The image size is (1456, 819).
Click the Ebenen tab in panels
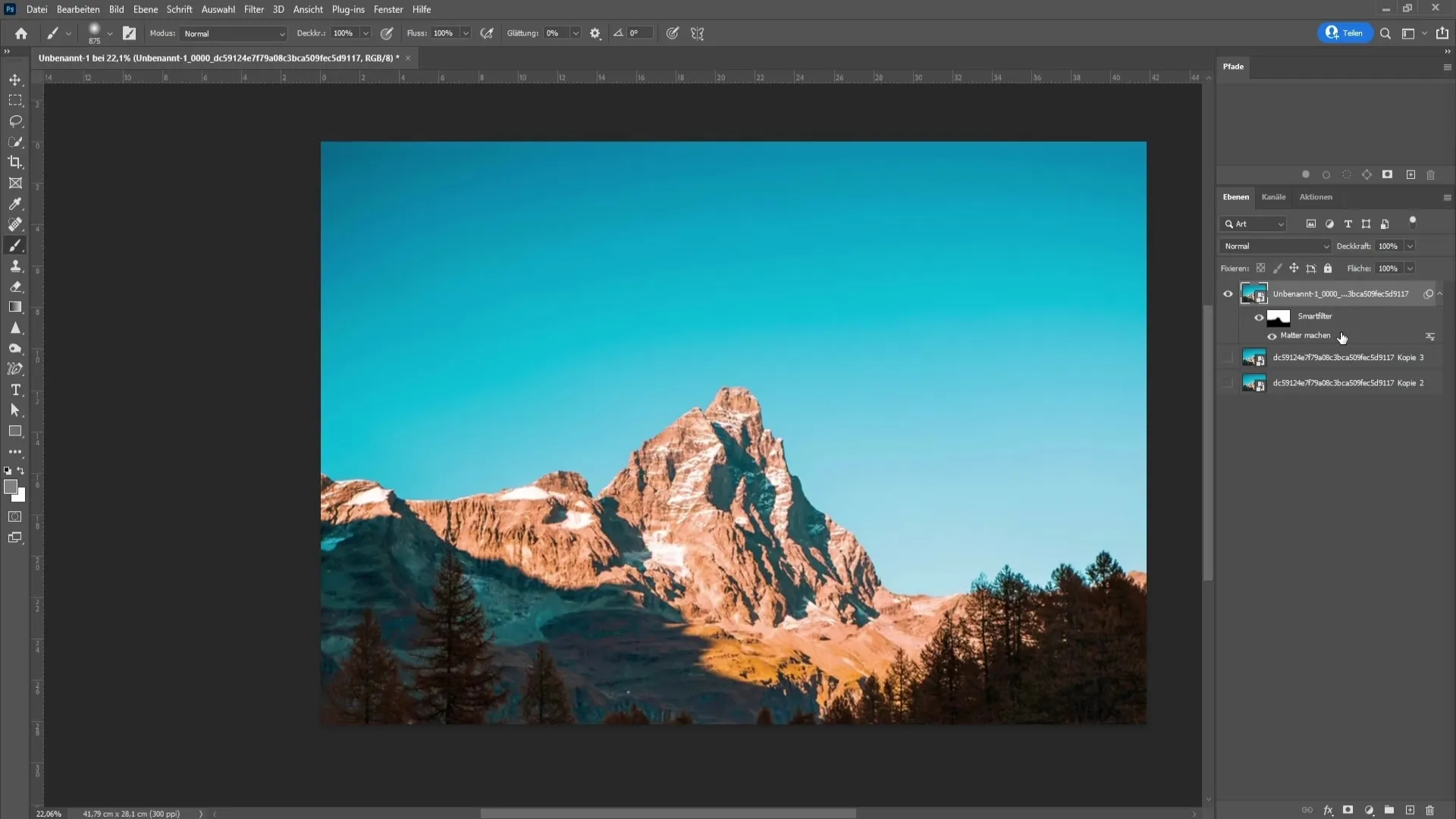(x=1236, y=196)
